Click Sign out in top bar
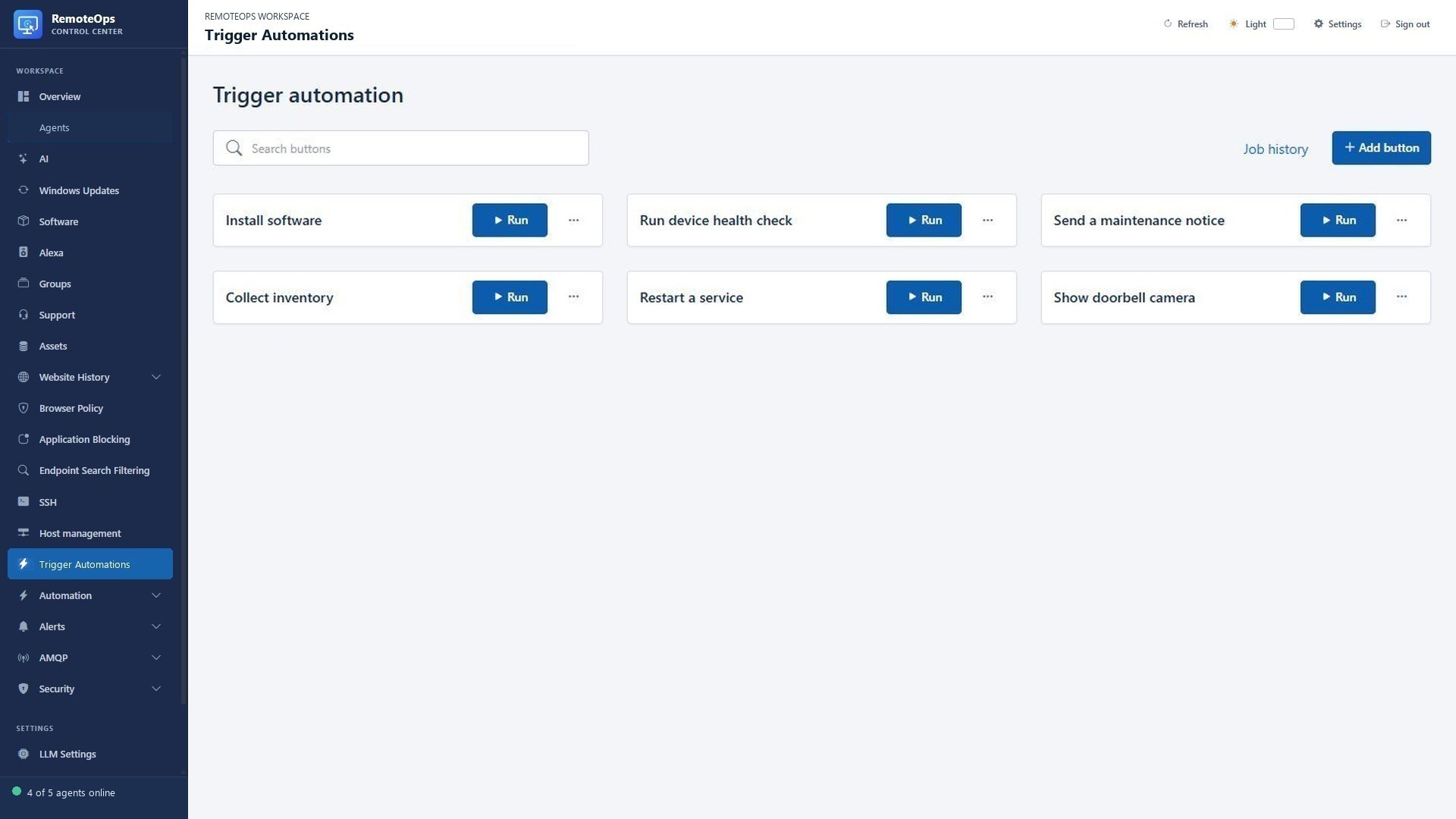 (x=1405, y=24)
